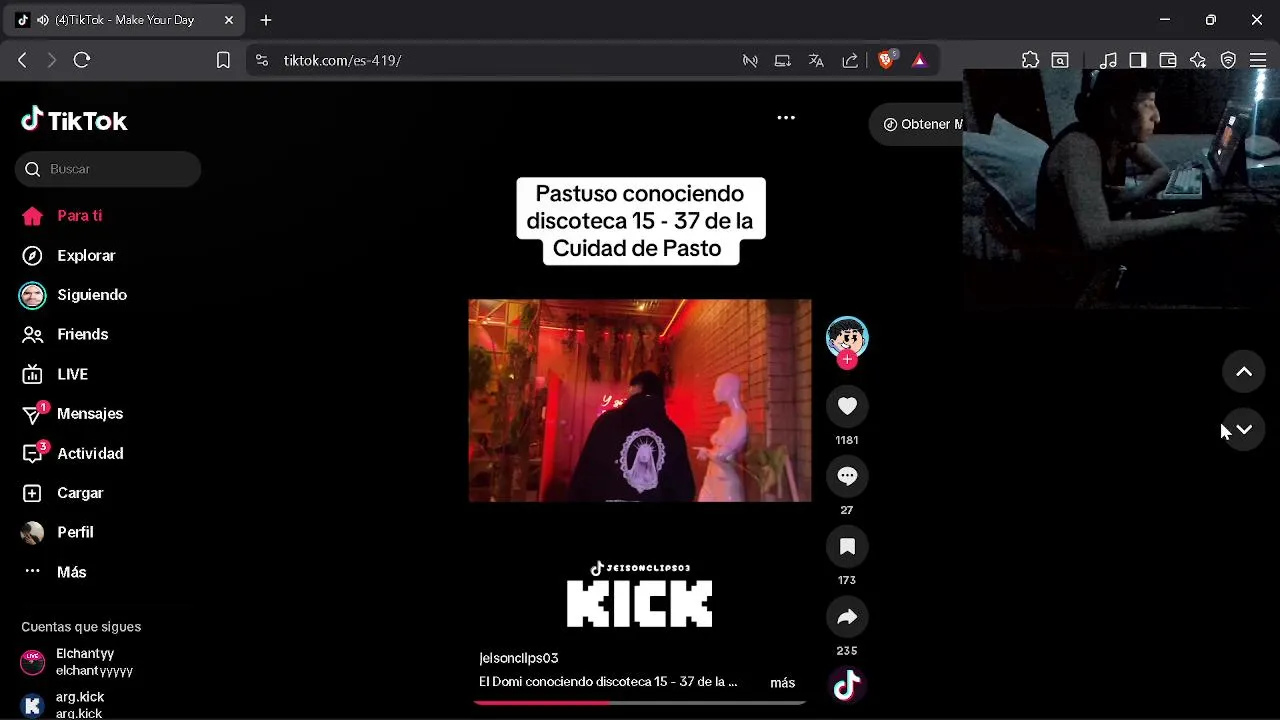Open the Brave Wallet icon
This screenshot has height=720, width=1280.
(1168, 60)
